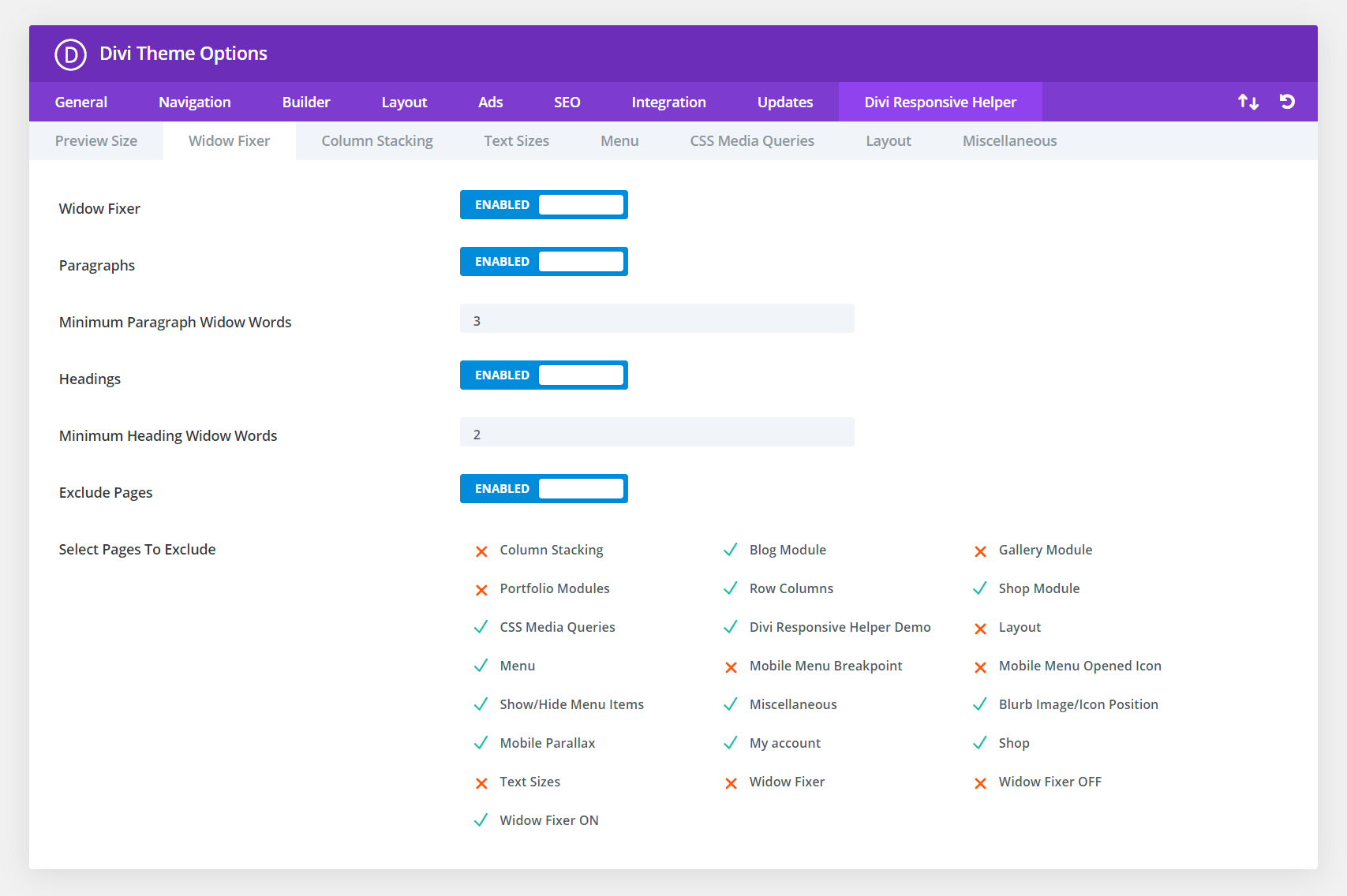
Task: Switch to the Layout subtab
Action: (x=889, y=140)
